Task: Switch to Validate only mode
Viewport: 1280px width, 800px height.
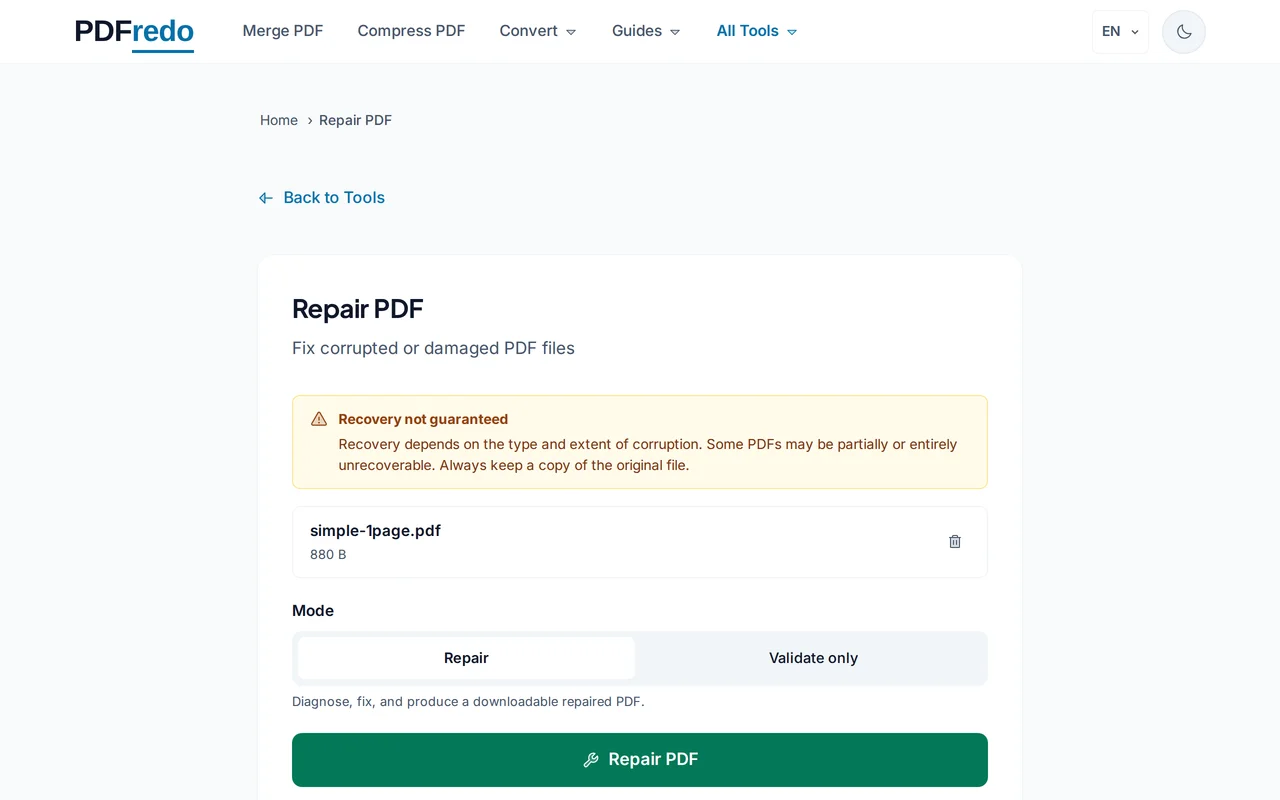Action: [x=813, y=658]
